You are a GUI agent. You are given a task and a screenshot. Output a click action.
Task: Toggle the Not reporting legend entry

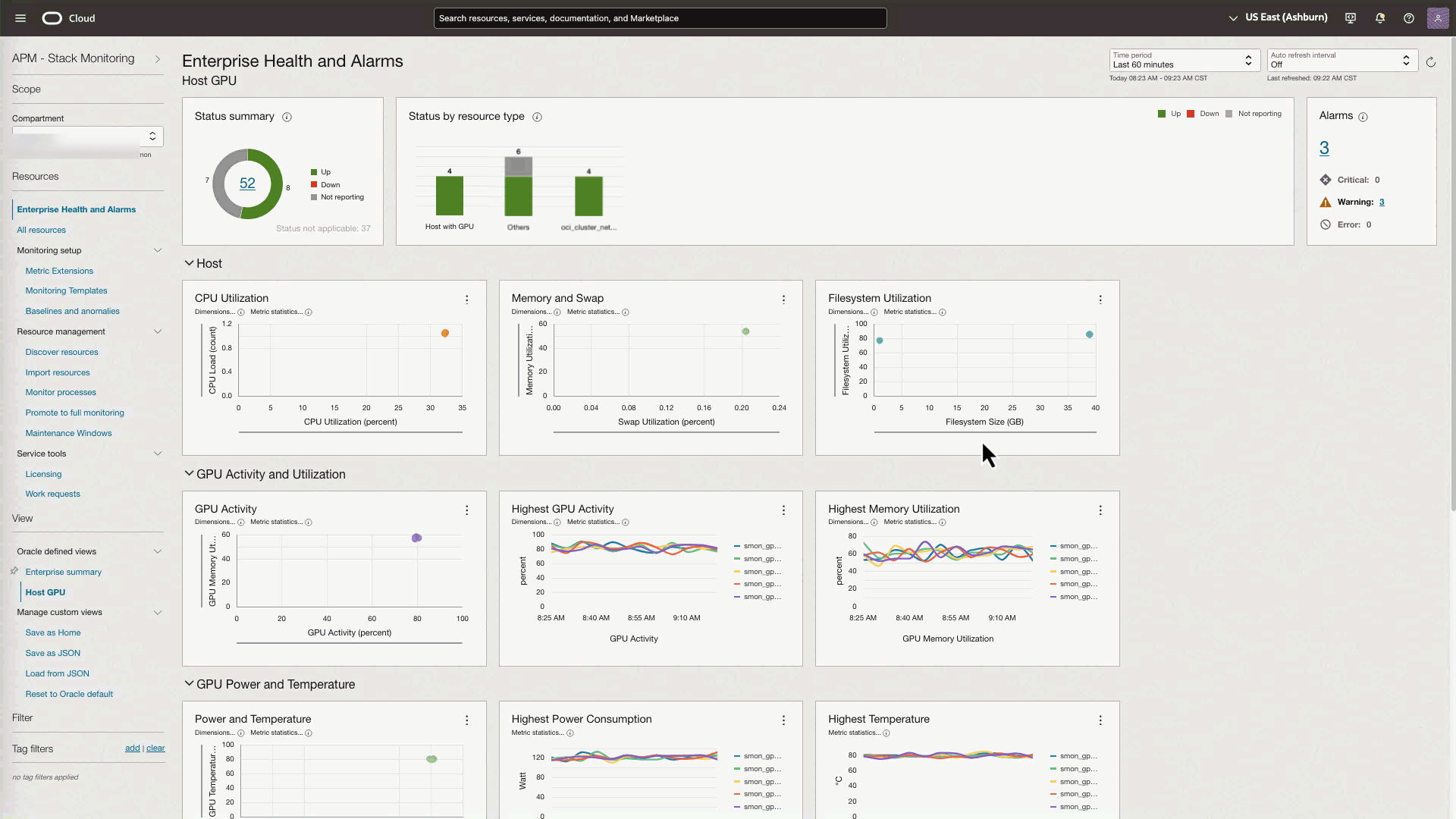pos(1254,114)
